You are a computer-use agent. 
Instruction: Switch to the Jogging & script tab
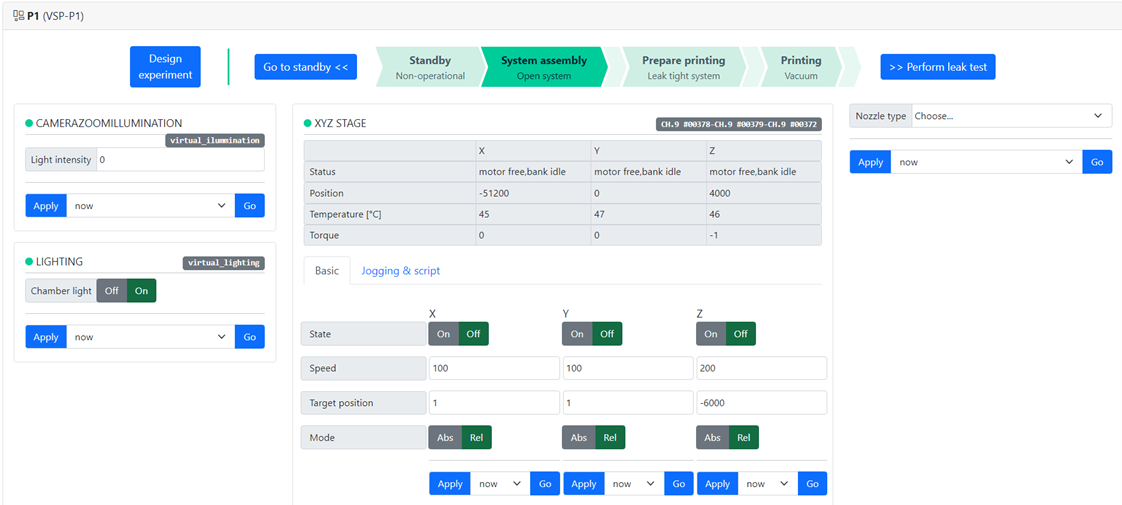[400, 271]
